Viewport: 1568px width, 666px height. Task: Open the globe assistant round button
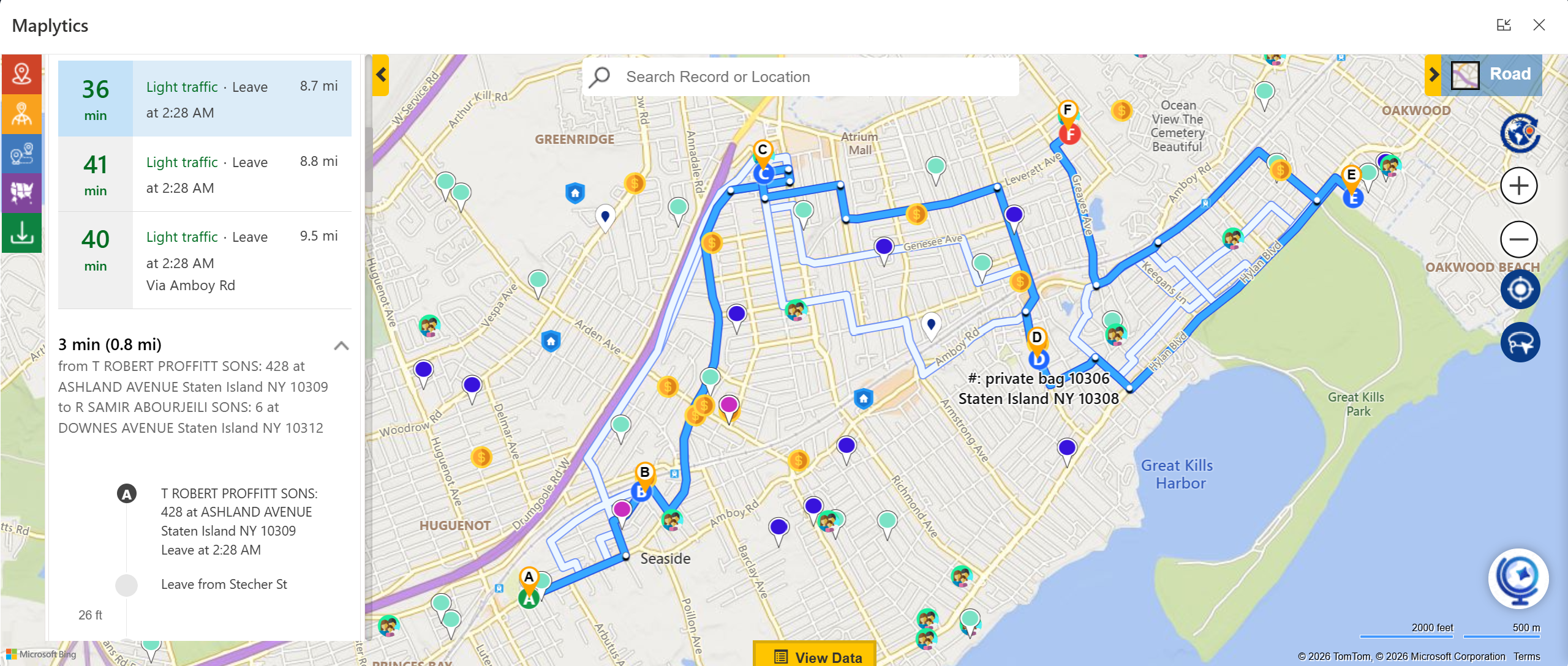pyautogui.click(x=1518, y=578)
